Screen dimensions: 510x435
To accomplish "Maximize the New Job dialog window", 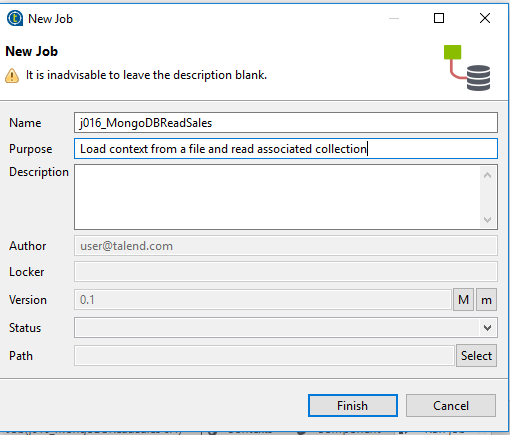I will [439, 18].
